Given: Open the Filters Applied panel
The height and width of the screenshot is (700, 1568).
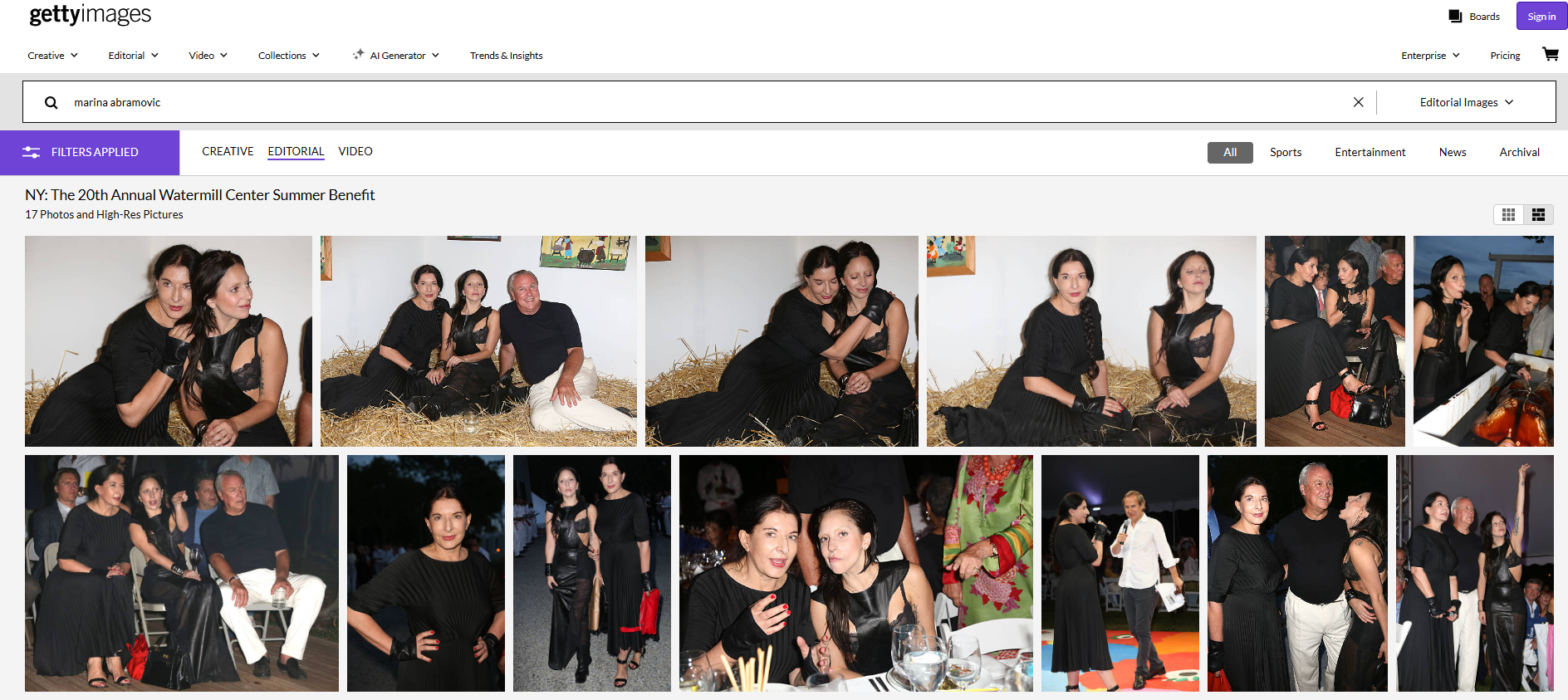Looking at the screenshot, I should tap(90, 153).
